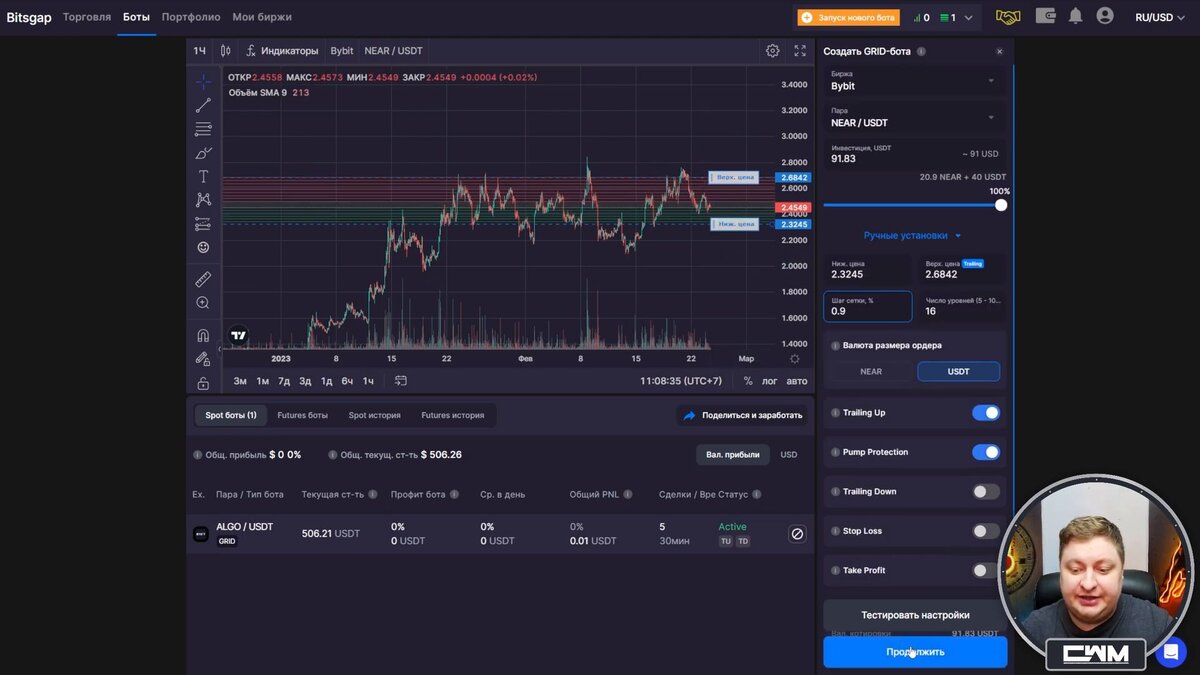Click the Инвестиция USDT input field
1200x675 pixels.
(x=914, y=154)
